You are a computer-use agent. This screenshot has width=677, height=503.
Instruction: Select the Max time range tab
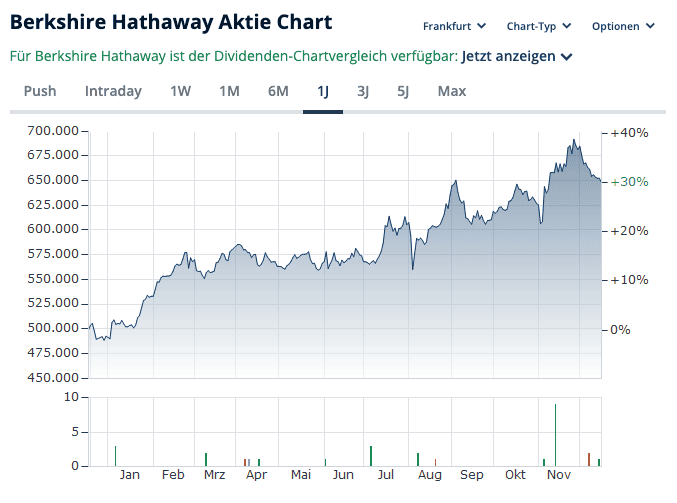coord(452,91)
